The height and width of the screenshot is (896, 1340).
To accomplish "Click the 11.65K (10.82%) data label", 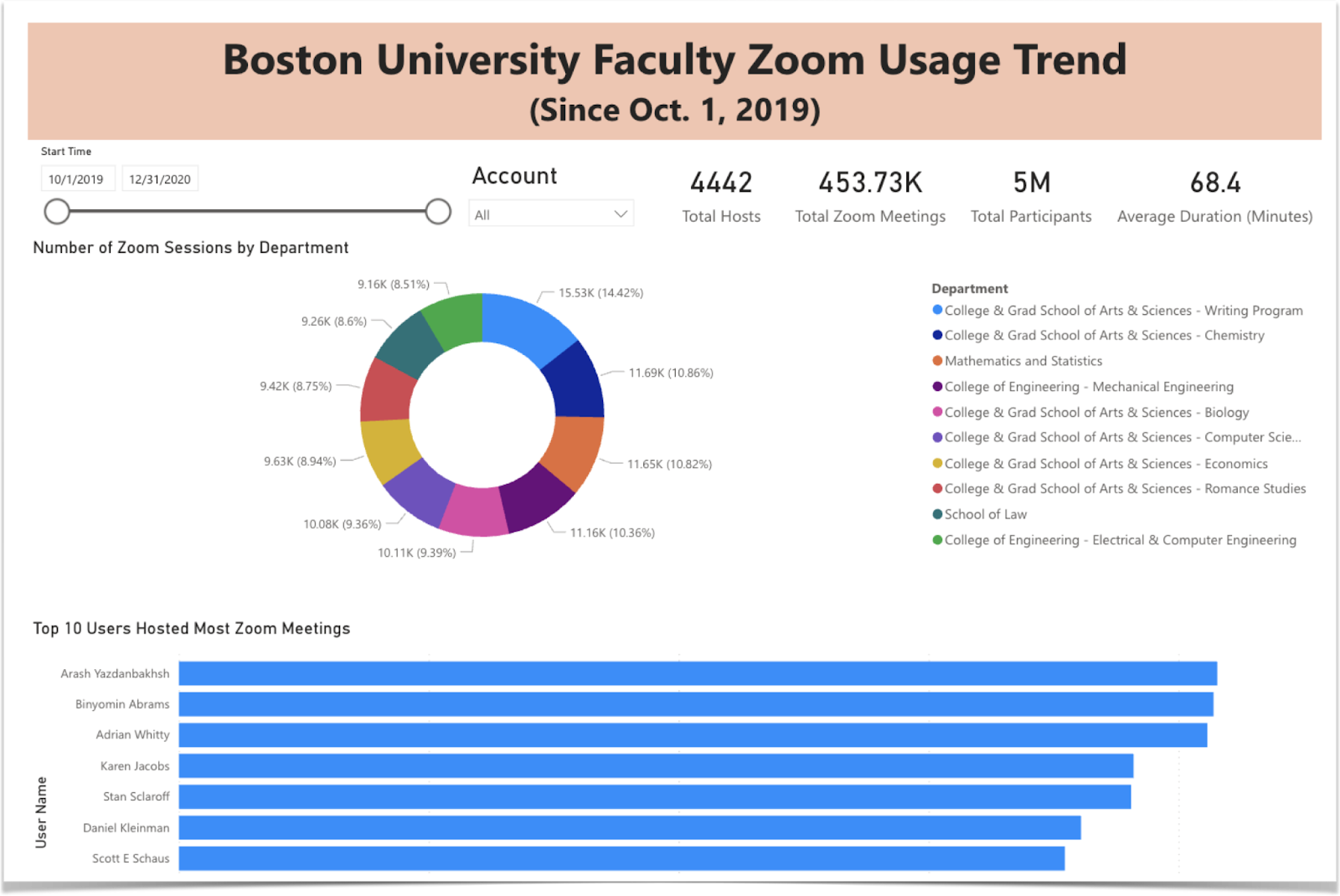I will [x=669, y=464].
